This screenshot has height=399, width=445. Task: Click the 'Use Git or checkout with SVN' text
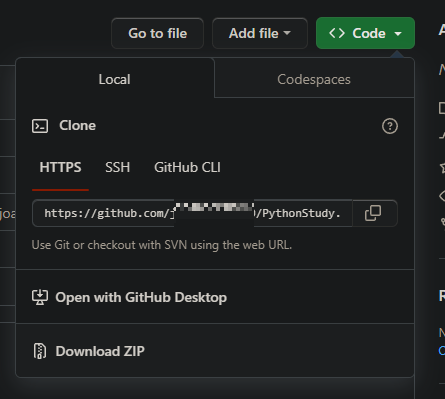point(162,245)
